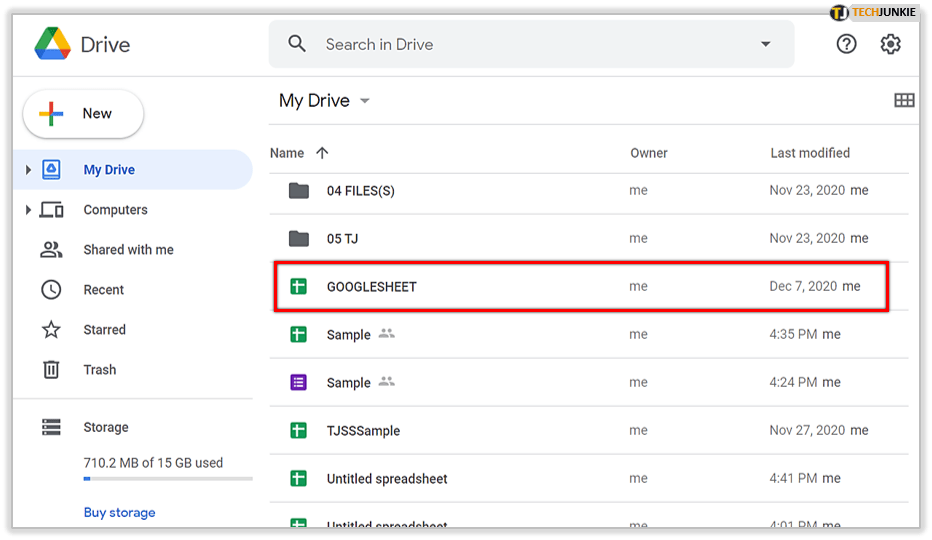Click the storage usage progress bar
Image resolution: width=932 pixels, height=540 pixels.
click(x=167, y=479)
